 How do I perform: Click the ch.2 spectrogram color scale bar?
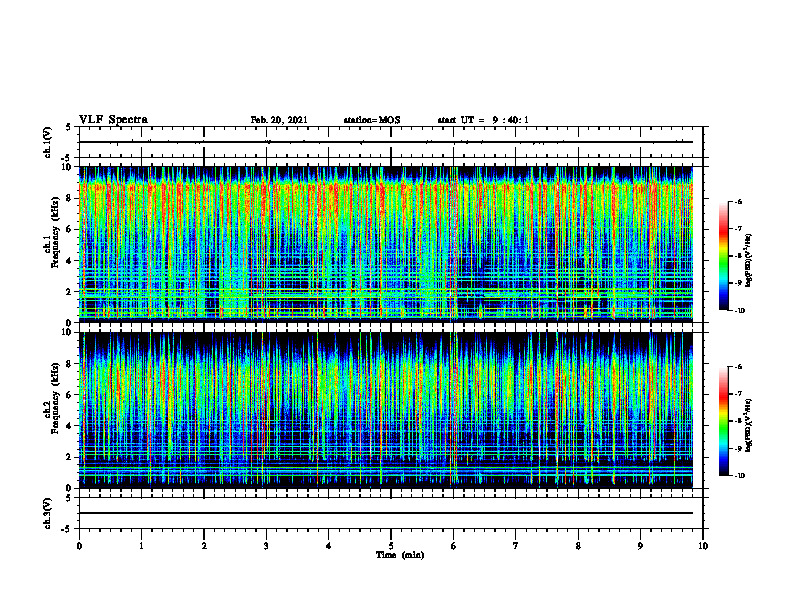pos(723,421)
